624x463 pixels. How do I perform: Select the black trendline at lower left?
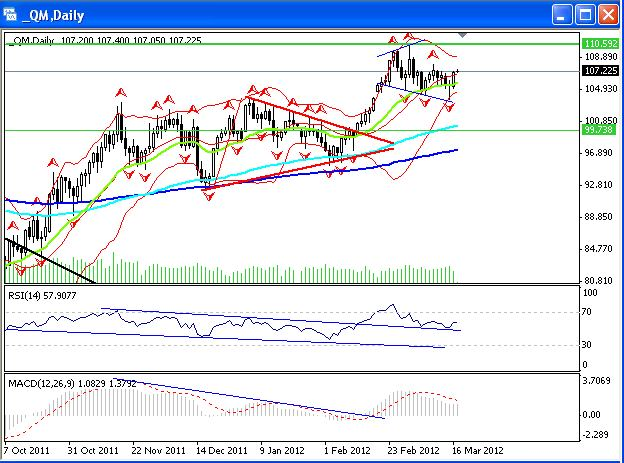coord(50,261)
